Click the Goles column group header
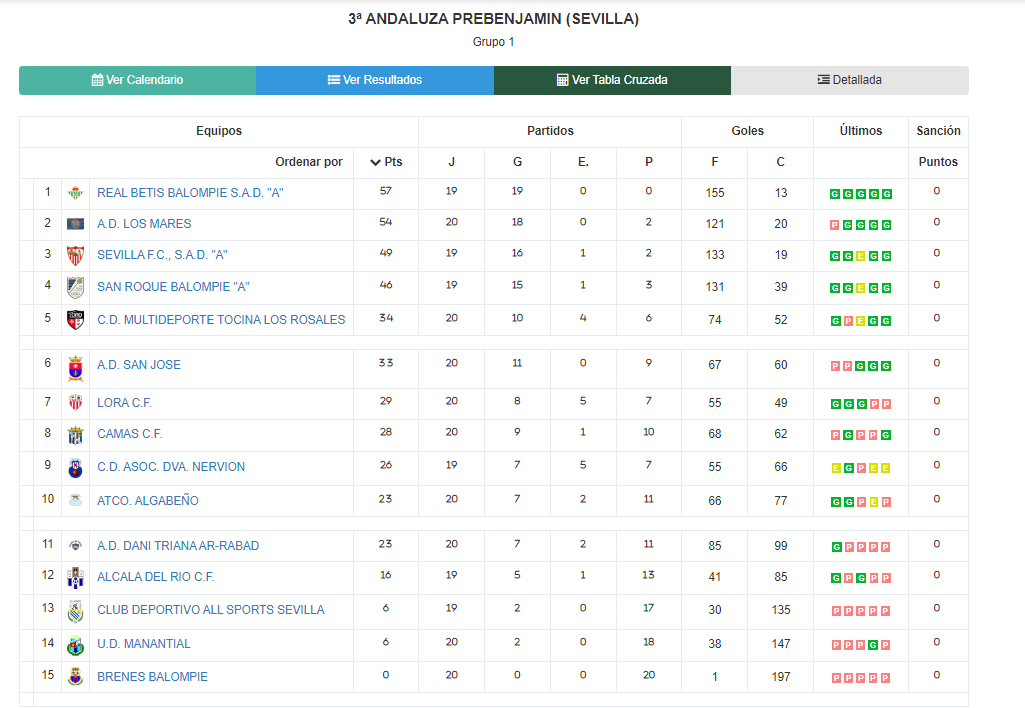The height and width of the screenshot is (708, 1025). [x=747, y=131]
